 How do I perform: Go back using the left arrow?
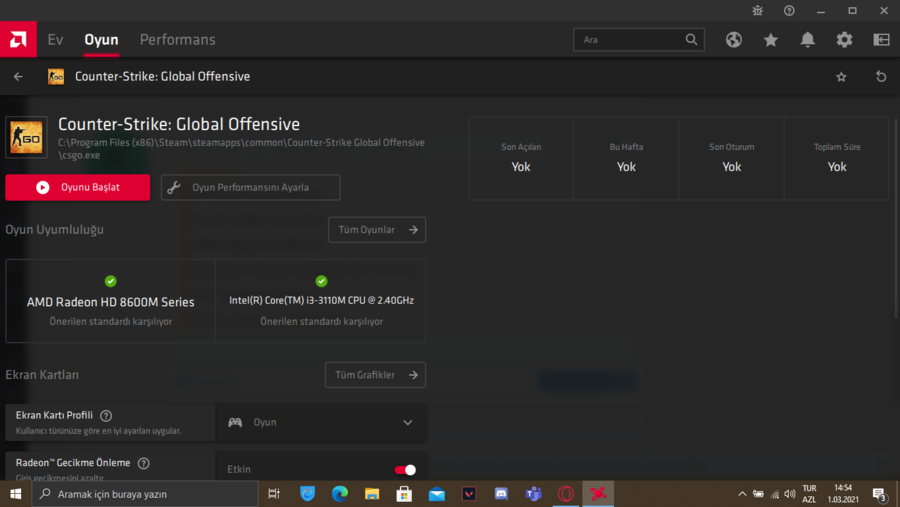click(x=18, y=77)
